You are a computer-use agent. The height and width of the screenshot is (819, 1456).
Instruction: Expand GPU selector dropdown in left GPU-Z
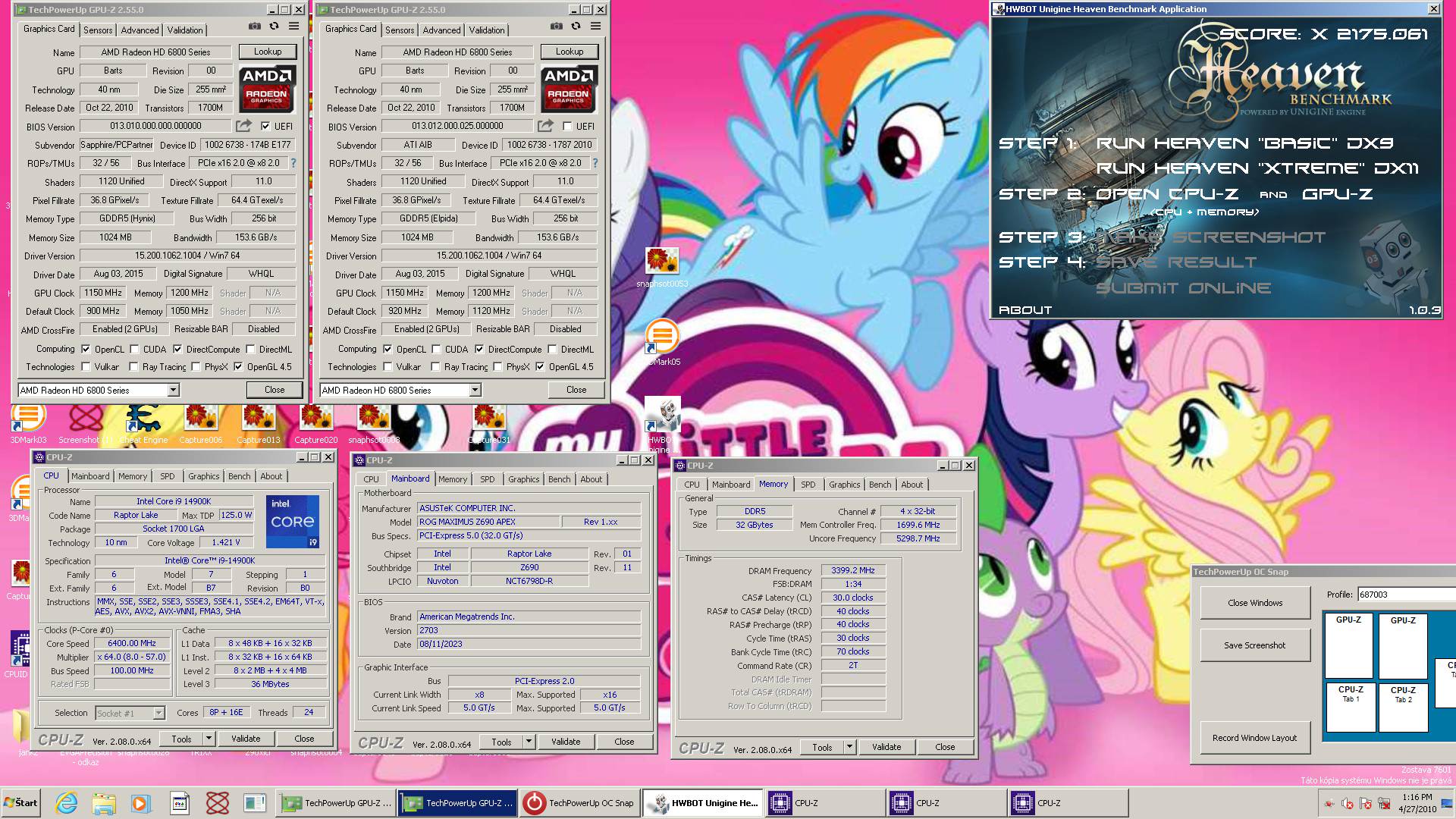[x=173, y=390]
